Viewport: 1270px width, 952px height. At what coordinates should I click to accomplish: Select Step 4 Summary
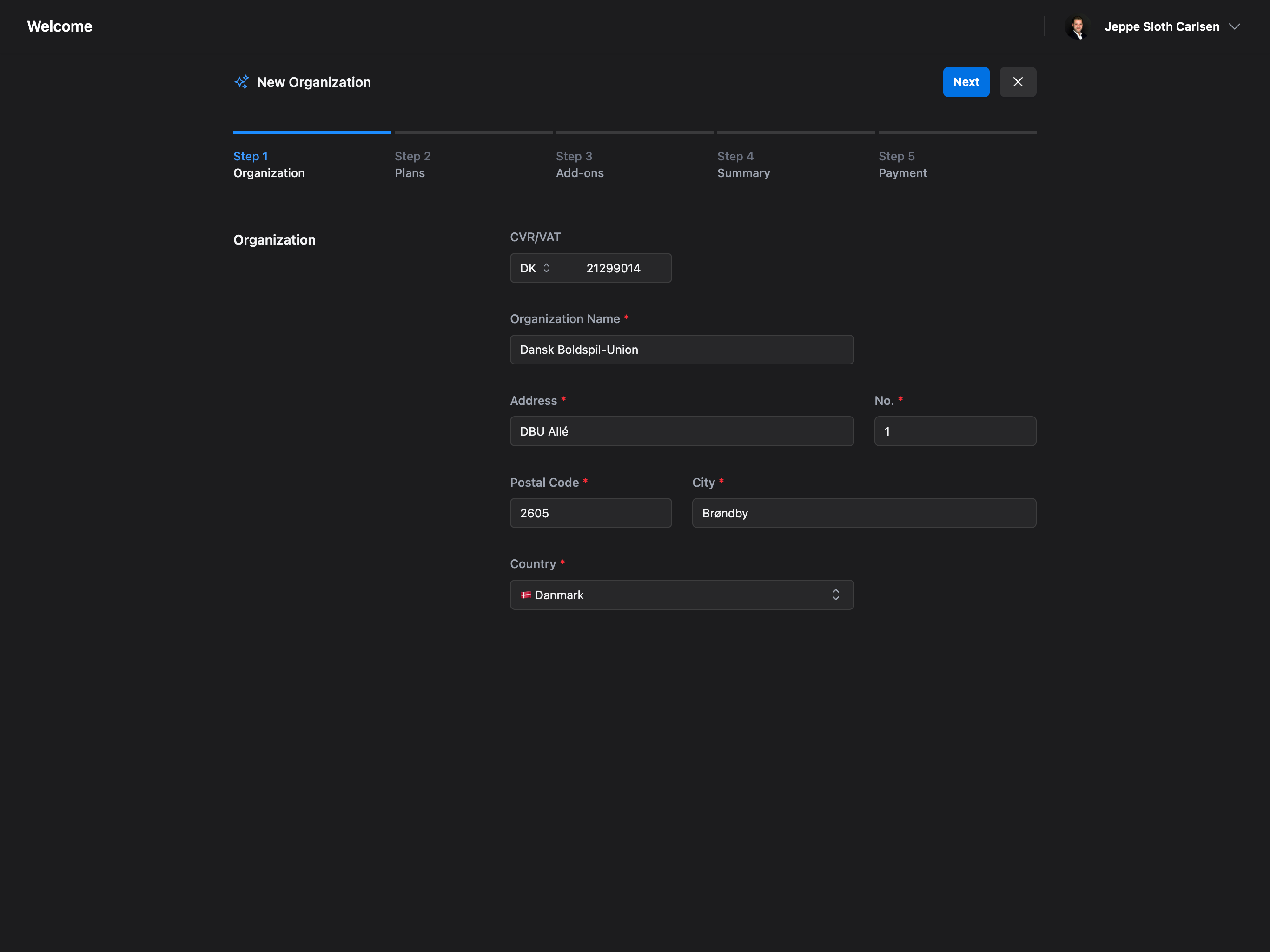[x=743, y=165]
